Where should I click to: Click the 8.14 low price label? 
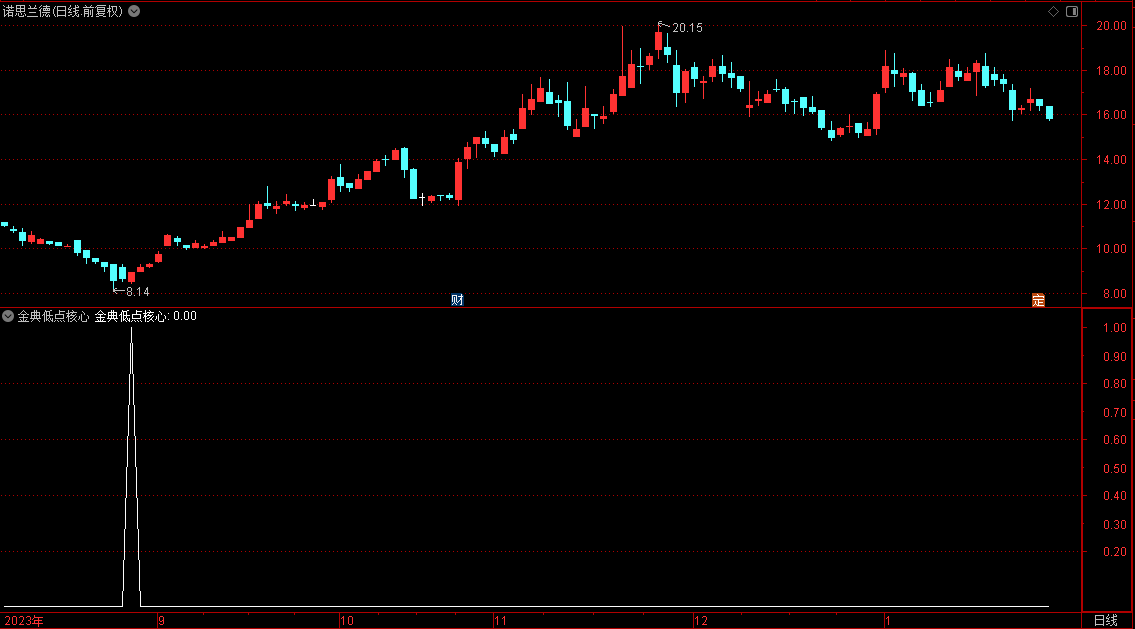click(138, 292)
